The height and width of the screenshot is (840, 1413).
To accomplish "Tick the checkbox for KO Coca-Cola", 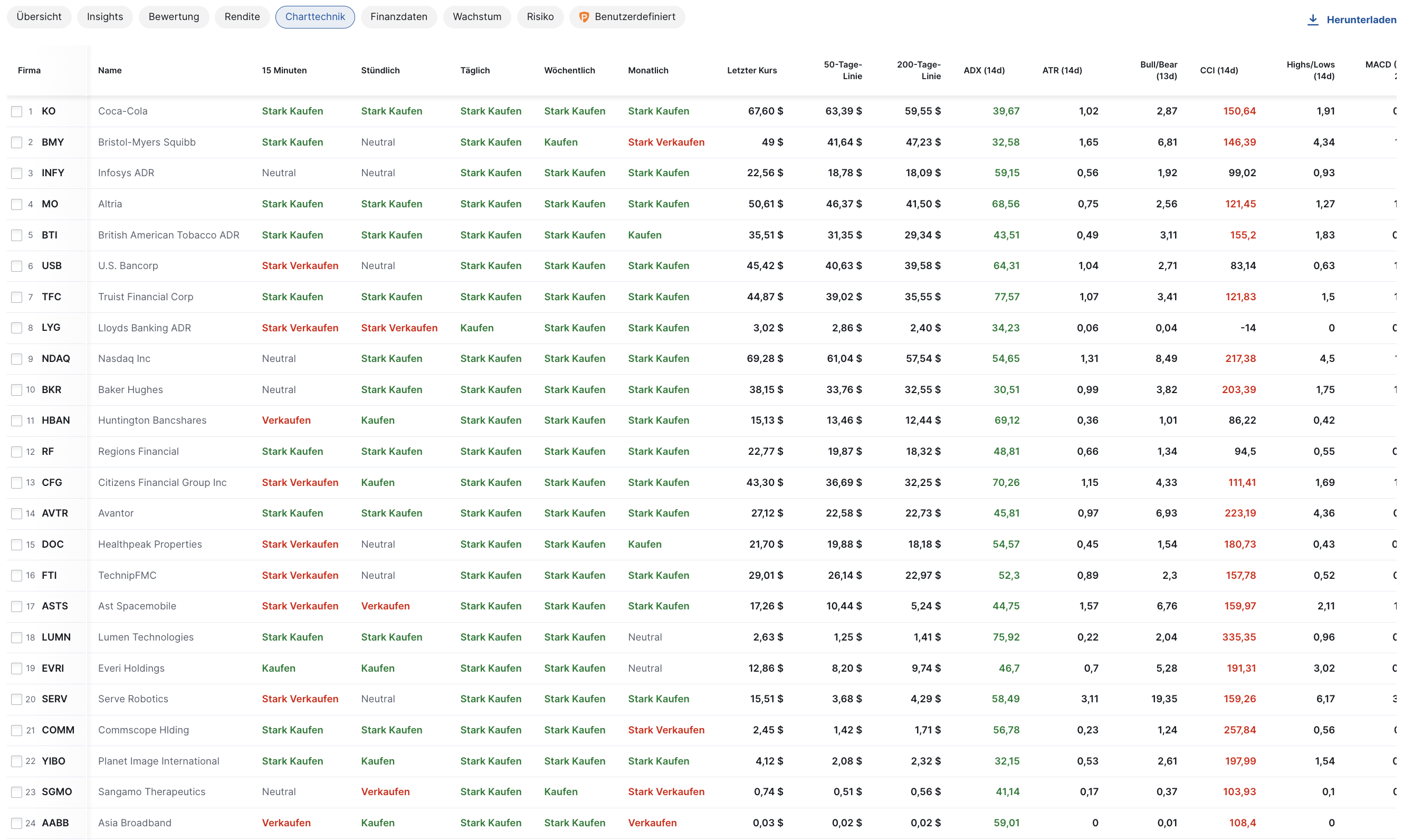I will (16, 111).
